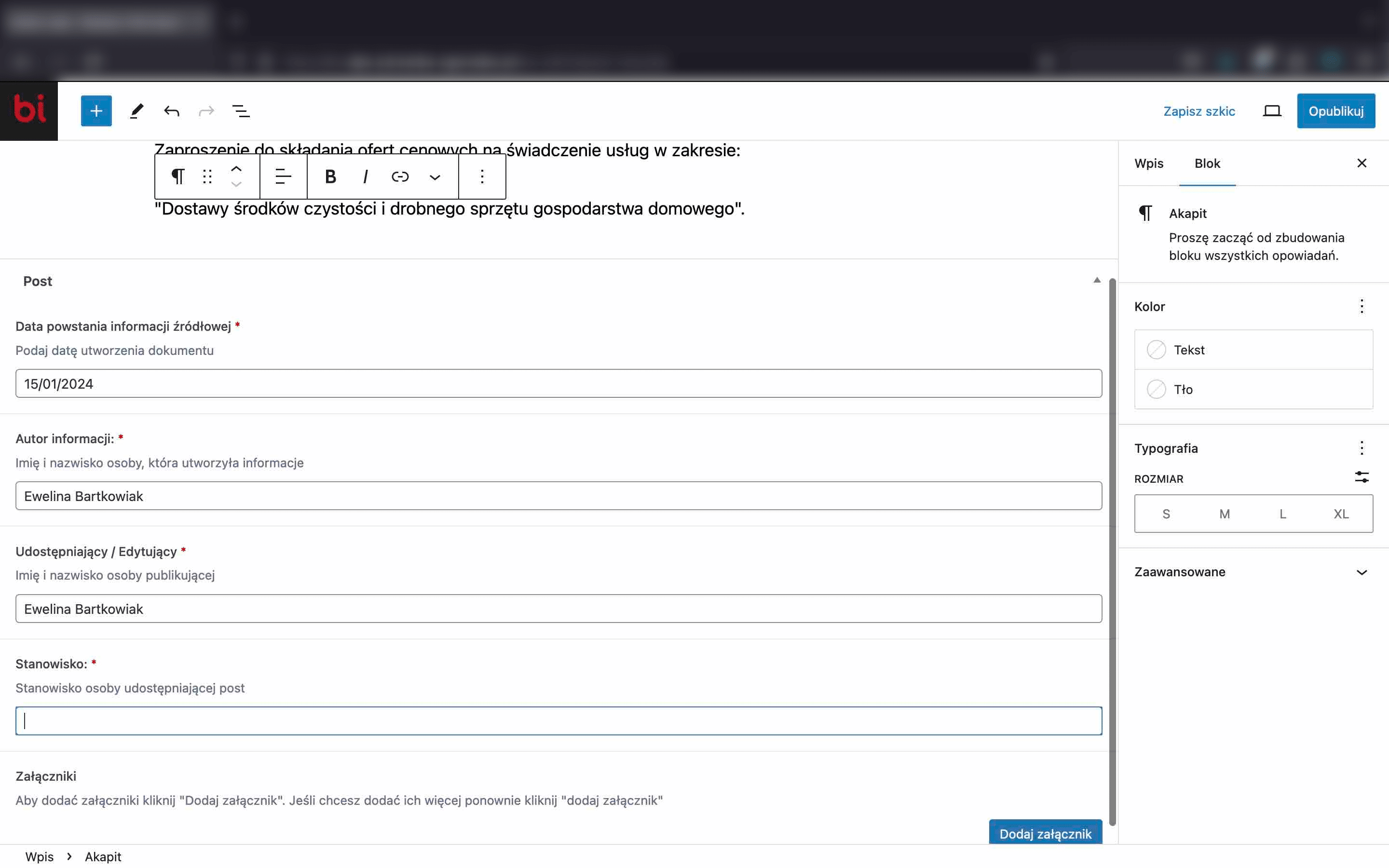1389x868 pixels.
Task: Click Zapisz szkic to save draft
Action: pyautogui.click(x=1199, y=111)
